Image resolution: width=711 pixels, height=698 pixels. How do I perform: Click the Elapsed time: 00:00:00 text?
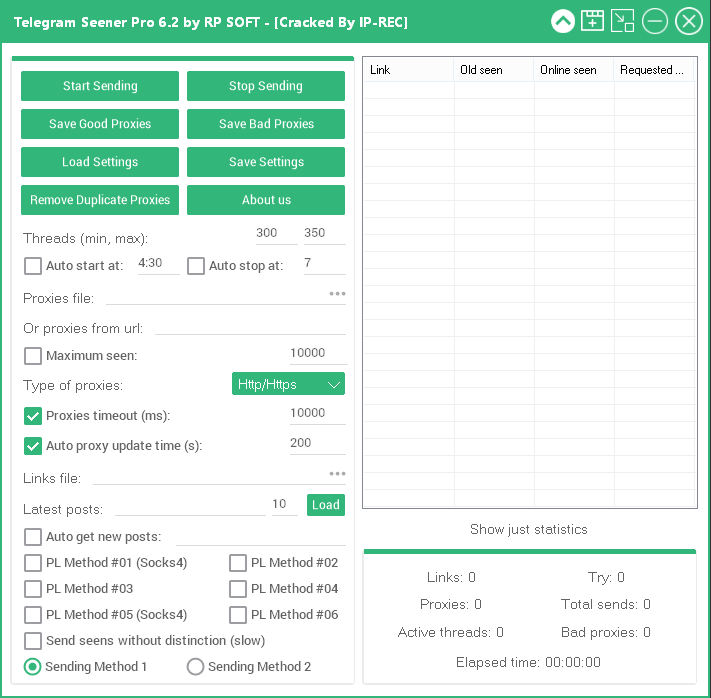coord(528,663)
